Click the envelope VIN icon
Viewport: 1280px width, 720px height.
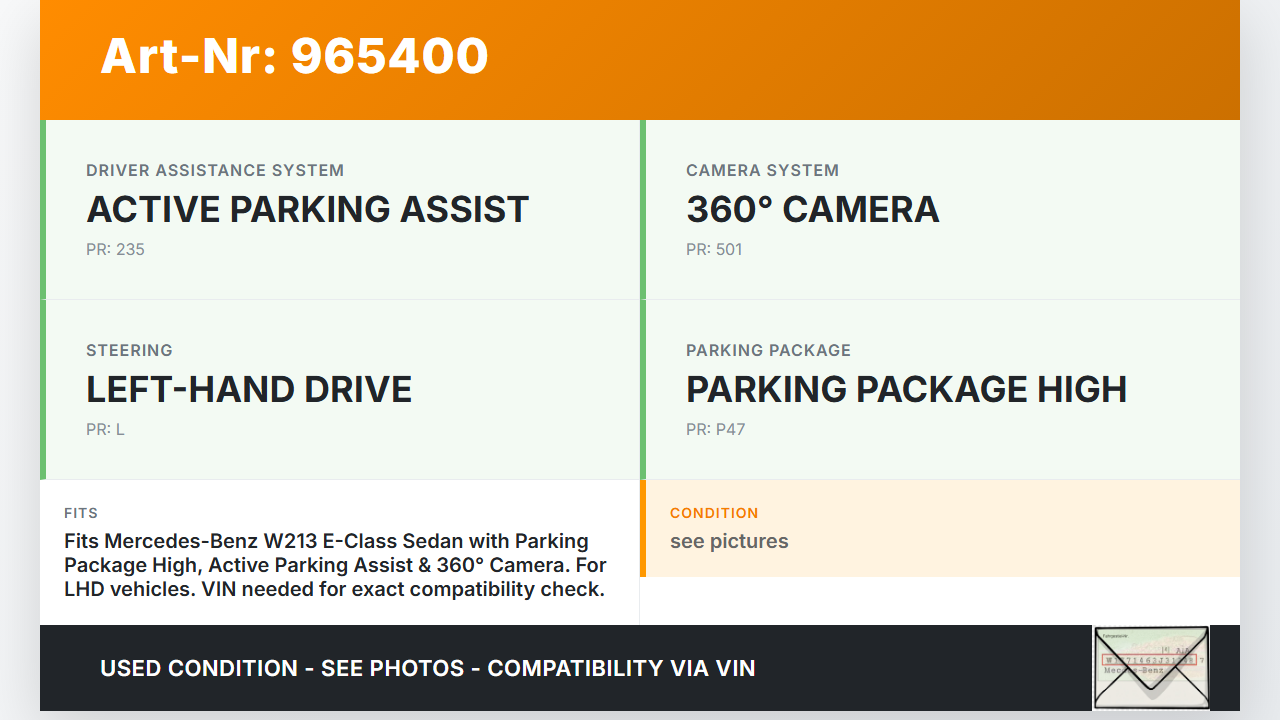pos(1151,667)
